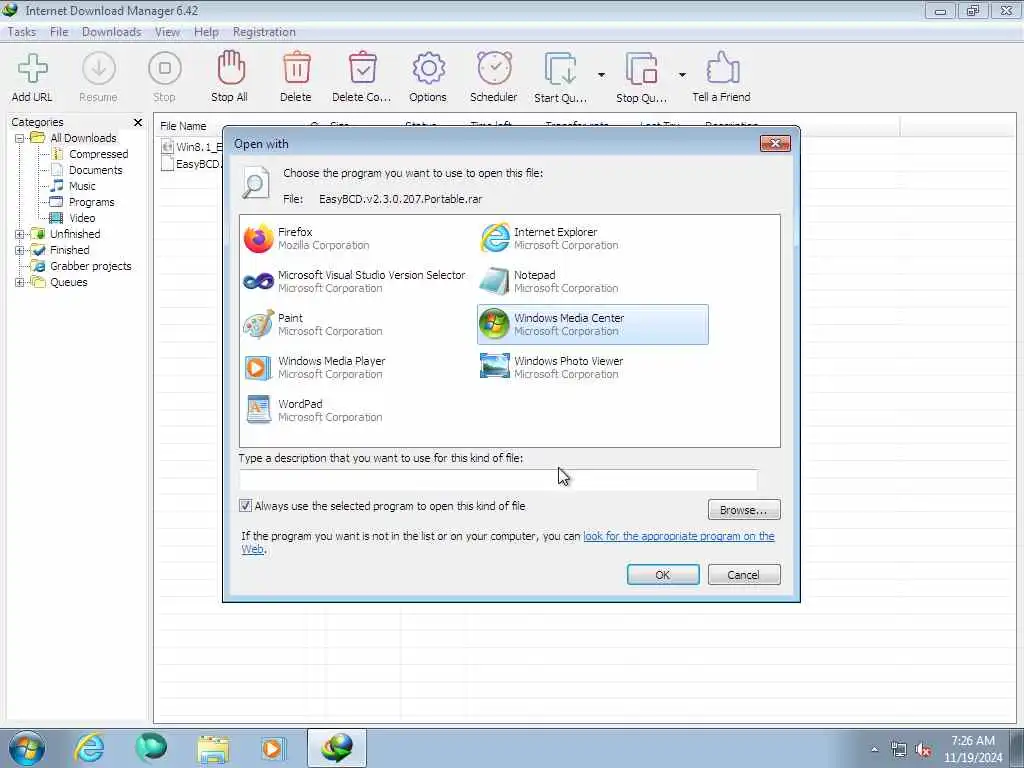Click the file type description field

click(x=498, y=479)
